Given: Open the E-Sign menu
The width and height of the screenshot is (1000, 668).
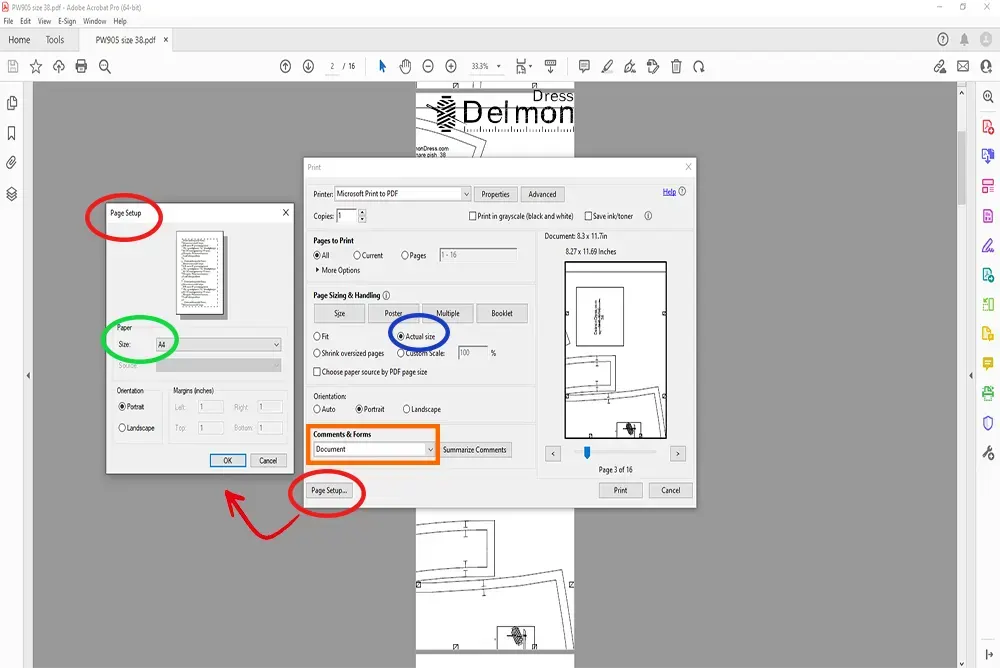Looking at the screenshot, I should click(x=67, y=21).
